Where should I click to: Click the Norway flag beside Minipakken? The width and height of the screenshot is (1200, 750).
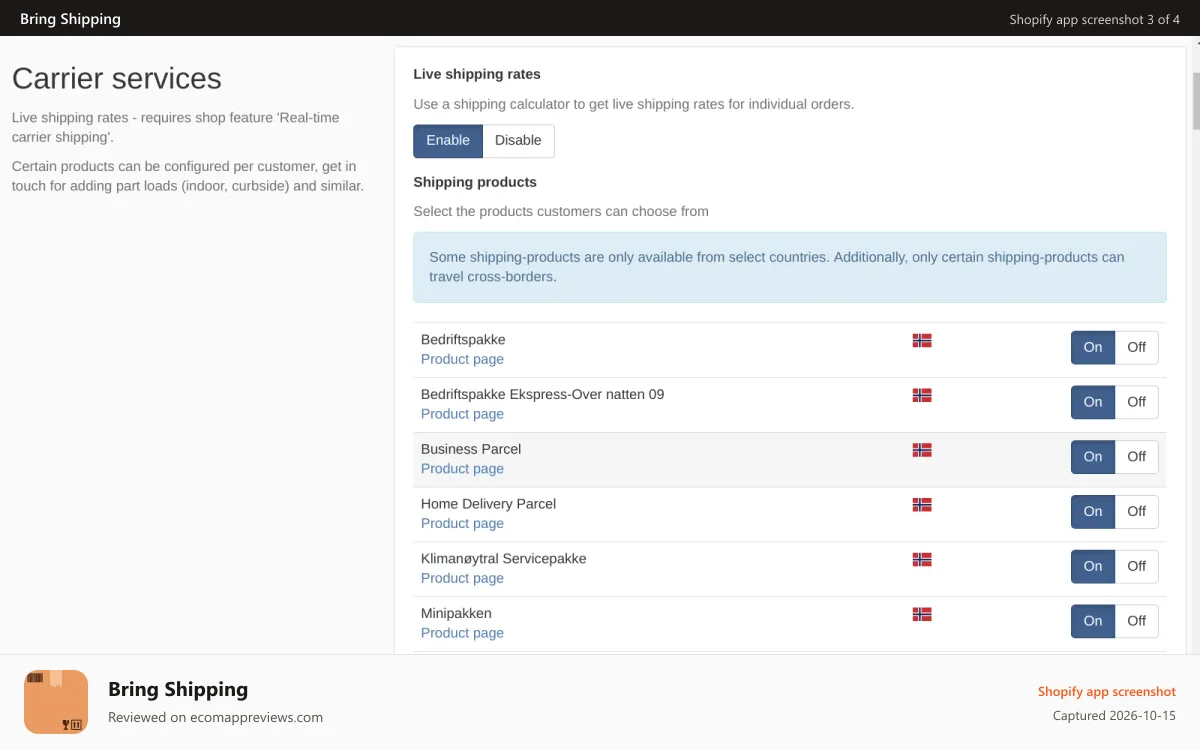(922, 614)
